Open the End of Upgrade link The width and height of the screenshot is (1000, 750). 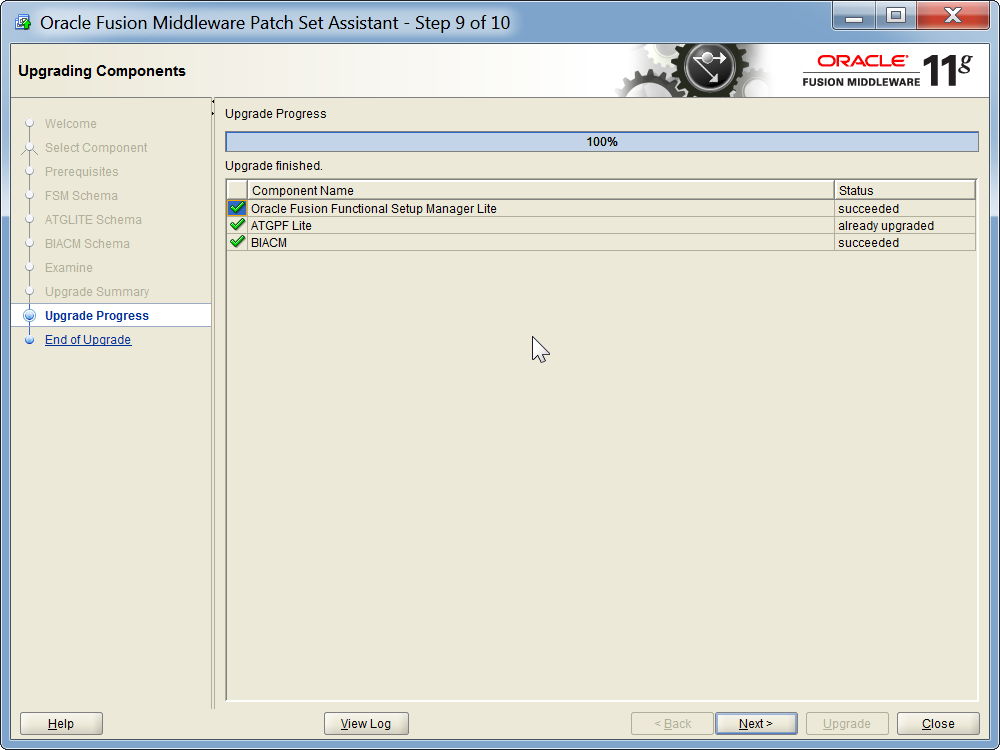click(x=88, y=340)
